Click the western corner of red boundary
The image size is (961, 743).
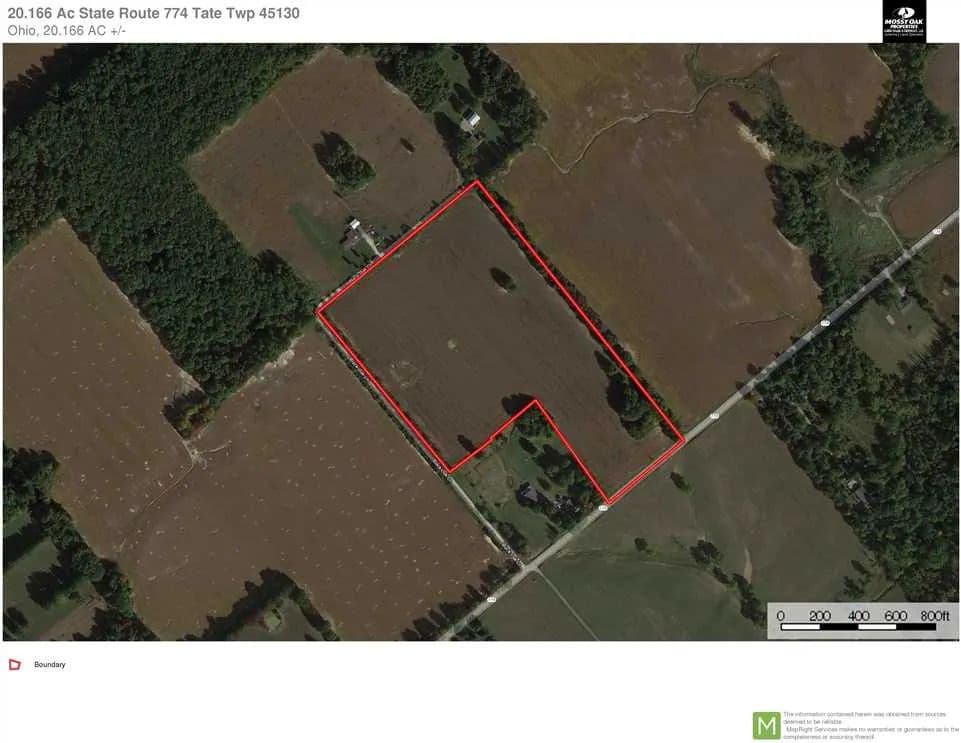[x=318, y=312]
